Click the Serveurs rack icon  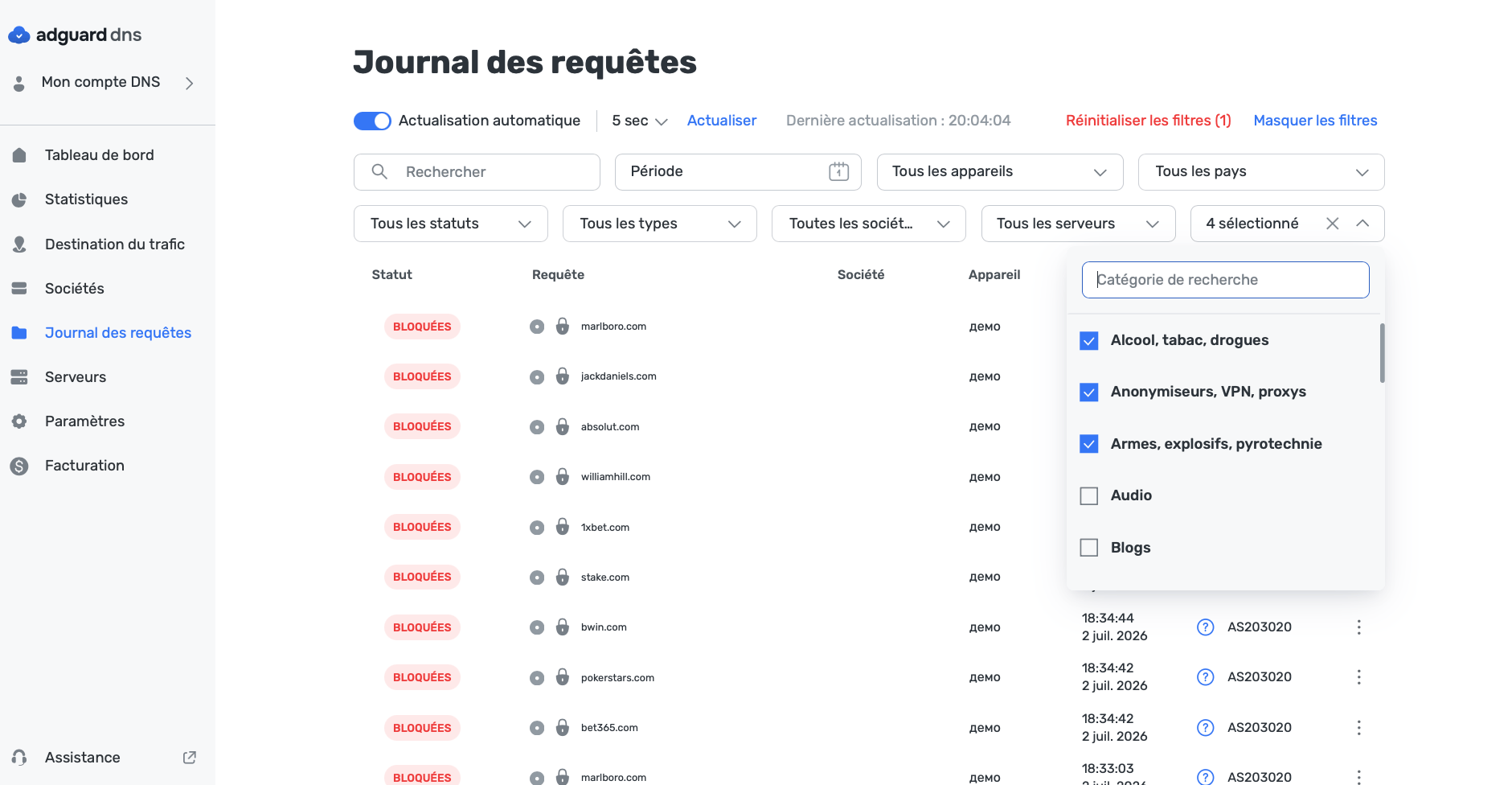pos(19,377)
